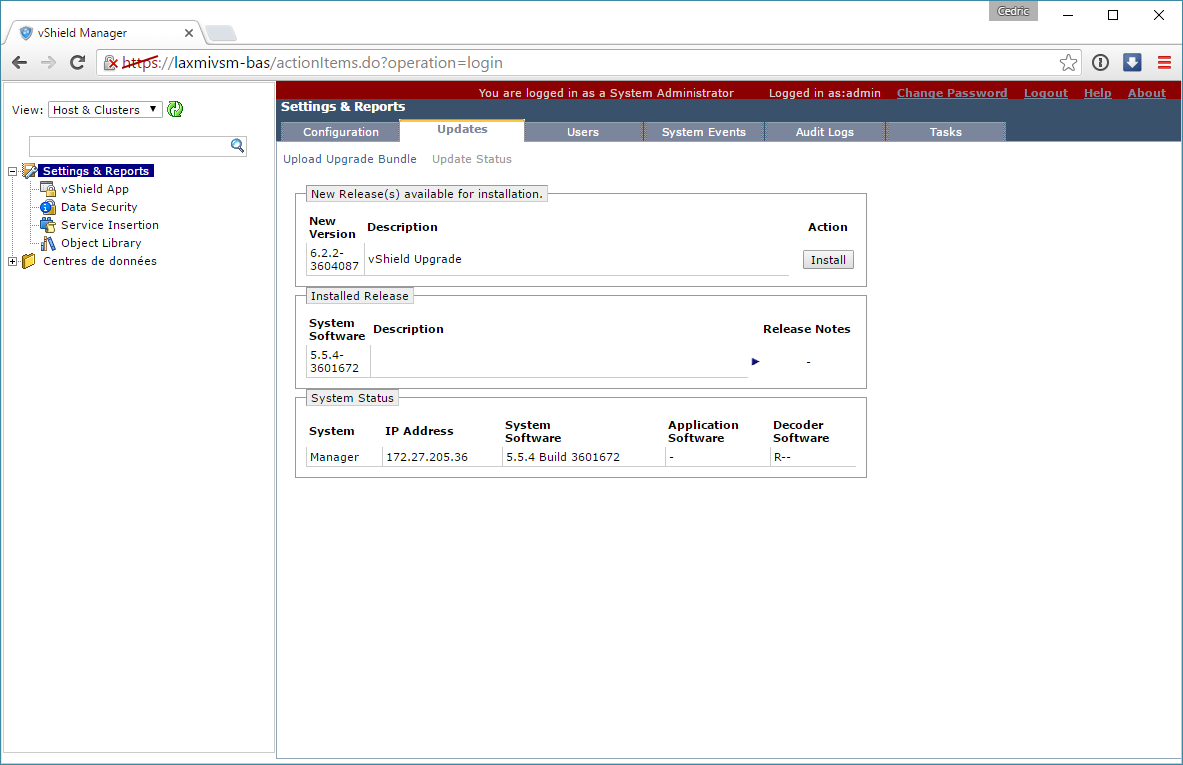
Task: Click the 5.5.4 Build 3601672 cell
Action: click(563, 457)
